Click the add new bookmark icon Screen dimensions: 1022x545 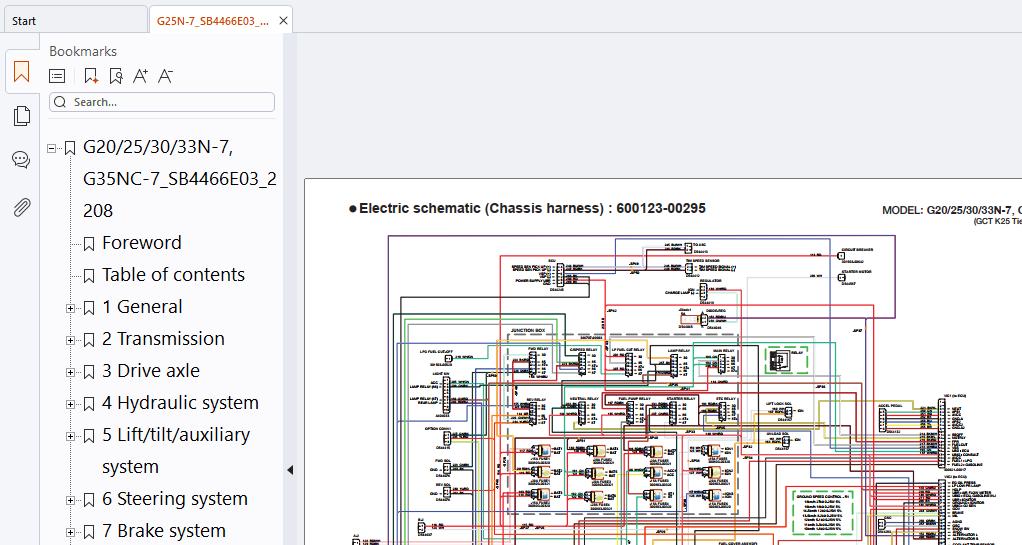91,76
